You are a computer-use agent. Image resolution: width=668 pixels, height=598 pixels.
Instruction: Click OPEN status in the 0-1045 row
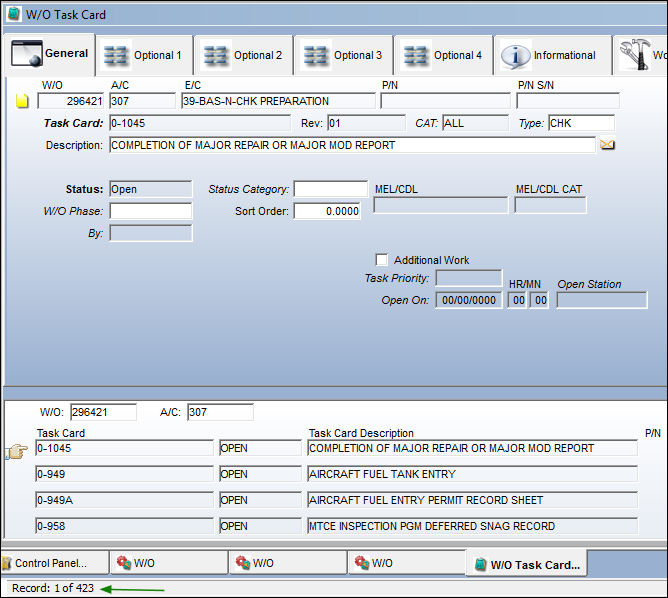click(x=260, y=448)
